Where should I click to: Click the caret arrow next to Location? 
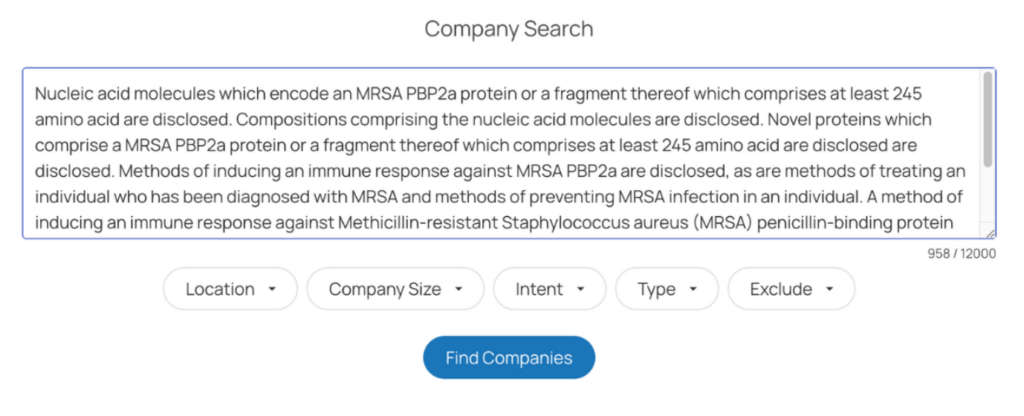coord(272,290)
